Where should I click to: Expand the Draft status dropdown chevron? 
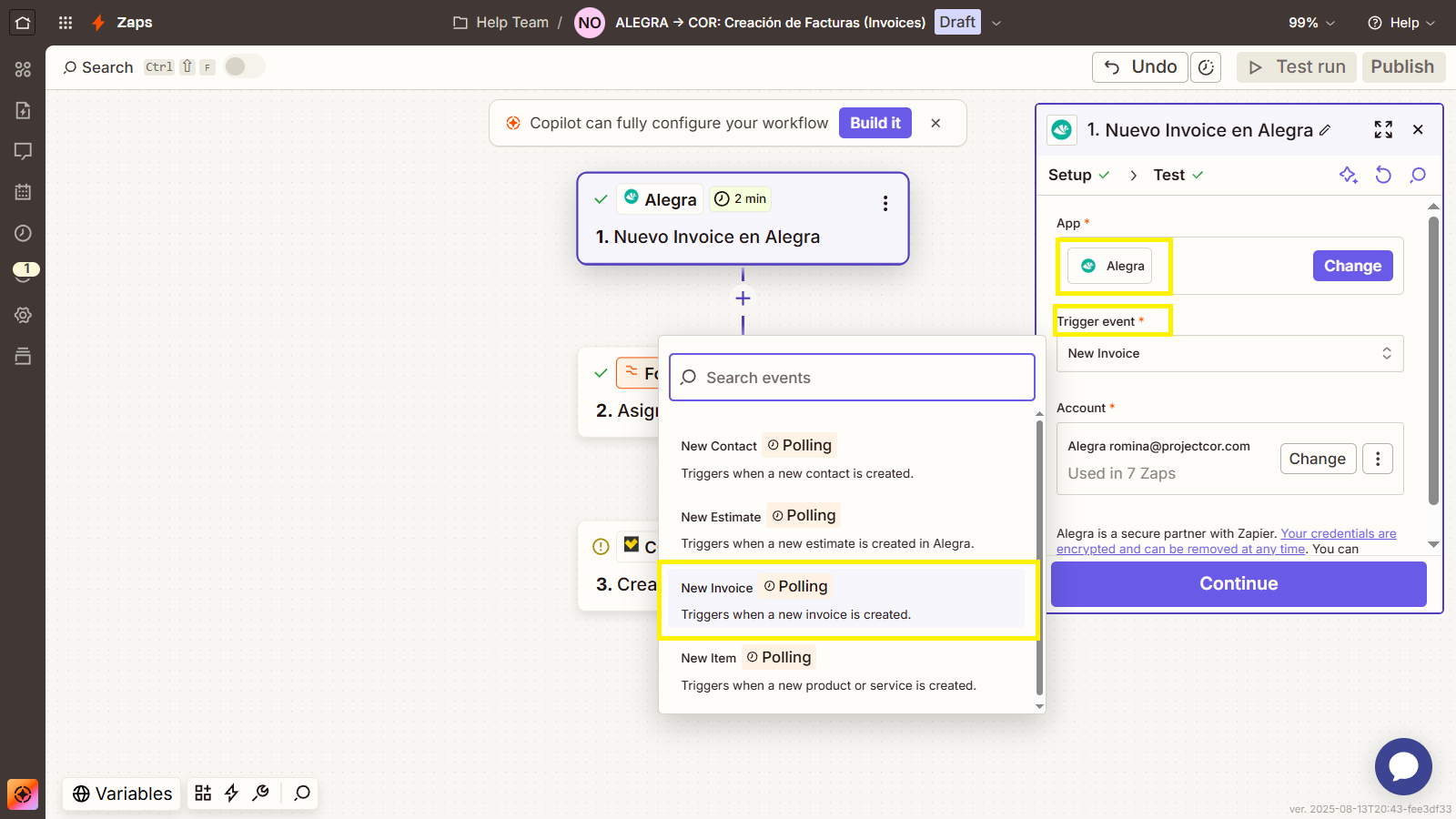point(996,23)
